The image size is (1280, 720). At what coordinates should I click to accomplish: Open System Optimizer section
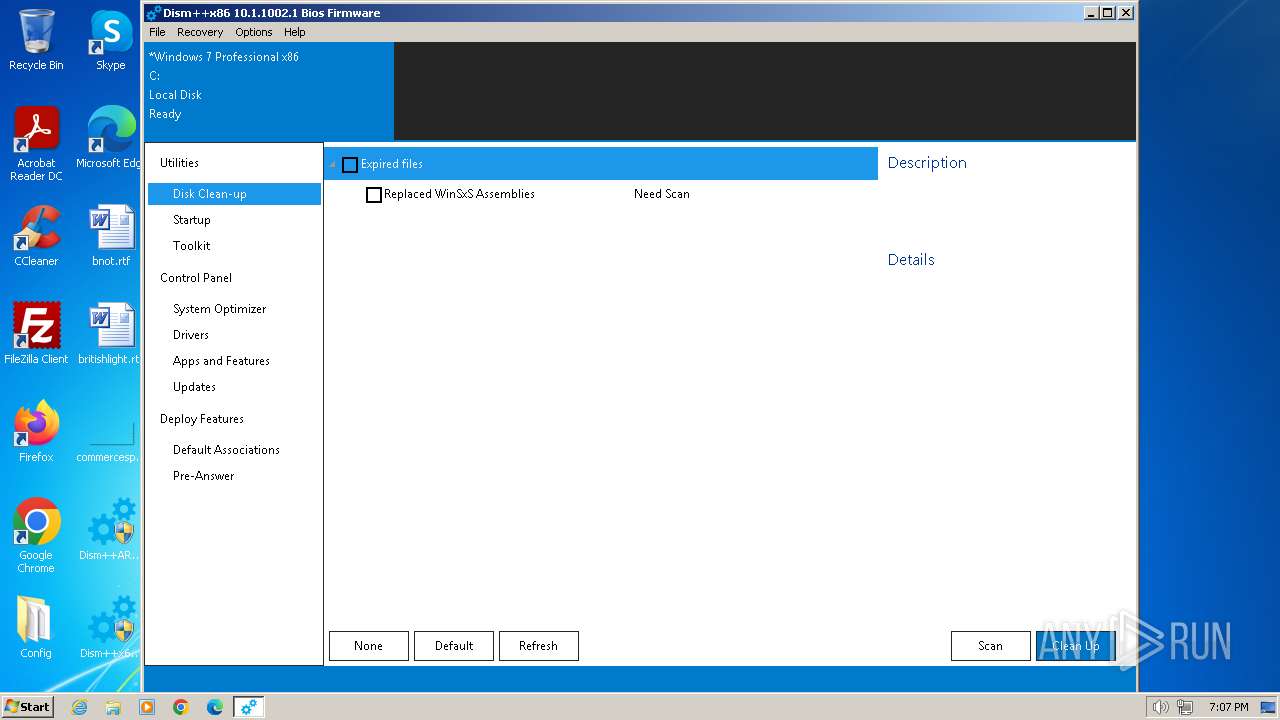point(234,309)
